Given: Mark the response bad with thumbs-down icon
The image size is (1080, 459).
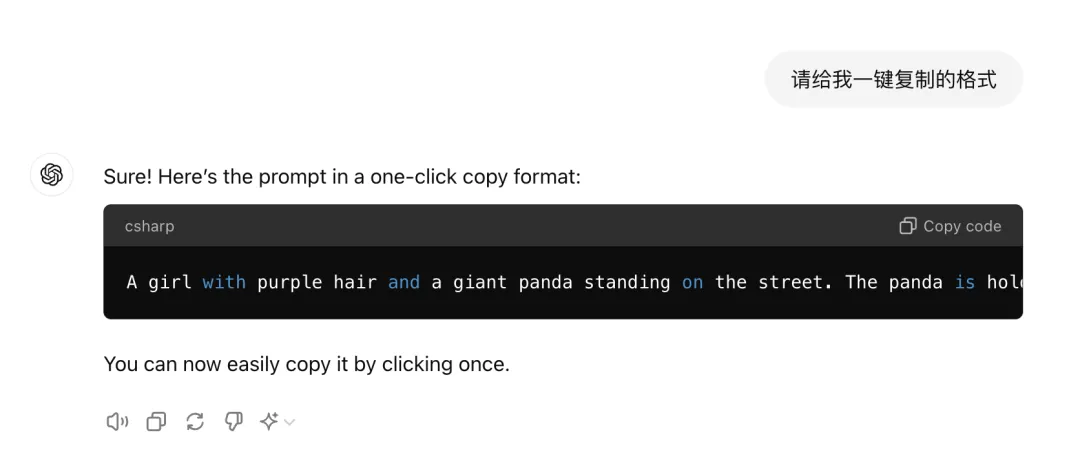Looking at the screenshot, I should pos(233,422).
